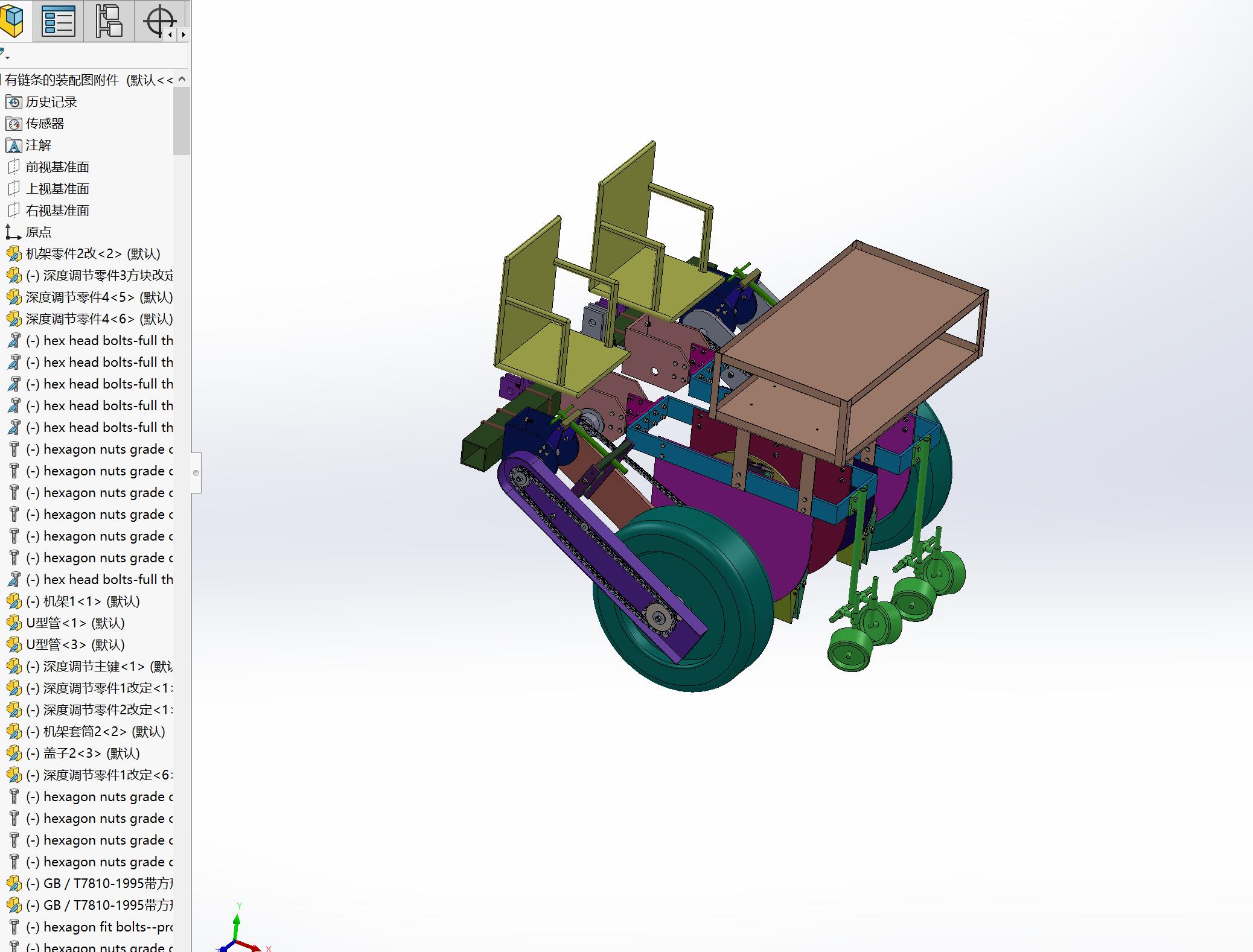Image resolution: width=1253 pixels, height=952 pixels.
Task: Select the U型管<1> component
Action: point(75,623)
